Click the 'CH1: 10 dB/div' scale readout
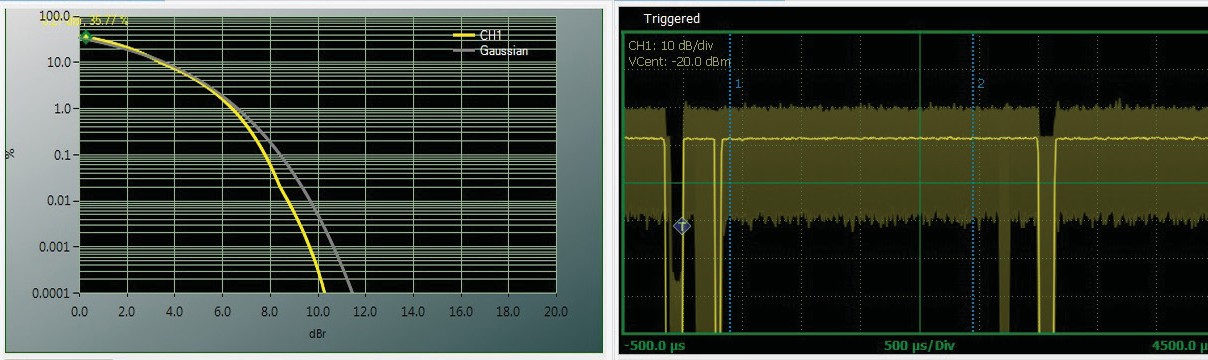1208x360 pixels. point(670,46)
